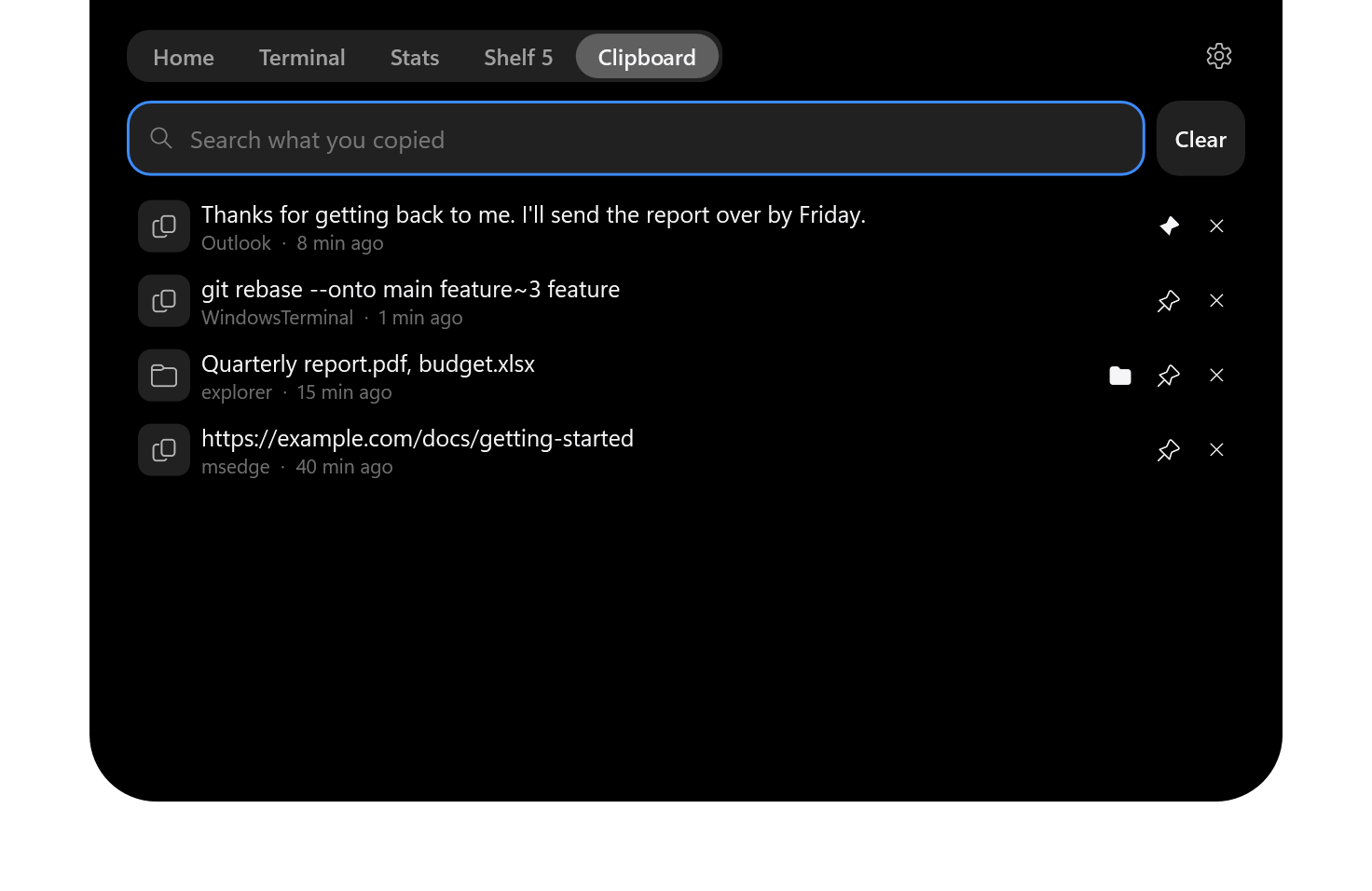Image resolution: width=1372 pixels, height=891 pixels.
Task: Select the https://example.com/docs/getting-started text
Action: point(418,439)
